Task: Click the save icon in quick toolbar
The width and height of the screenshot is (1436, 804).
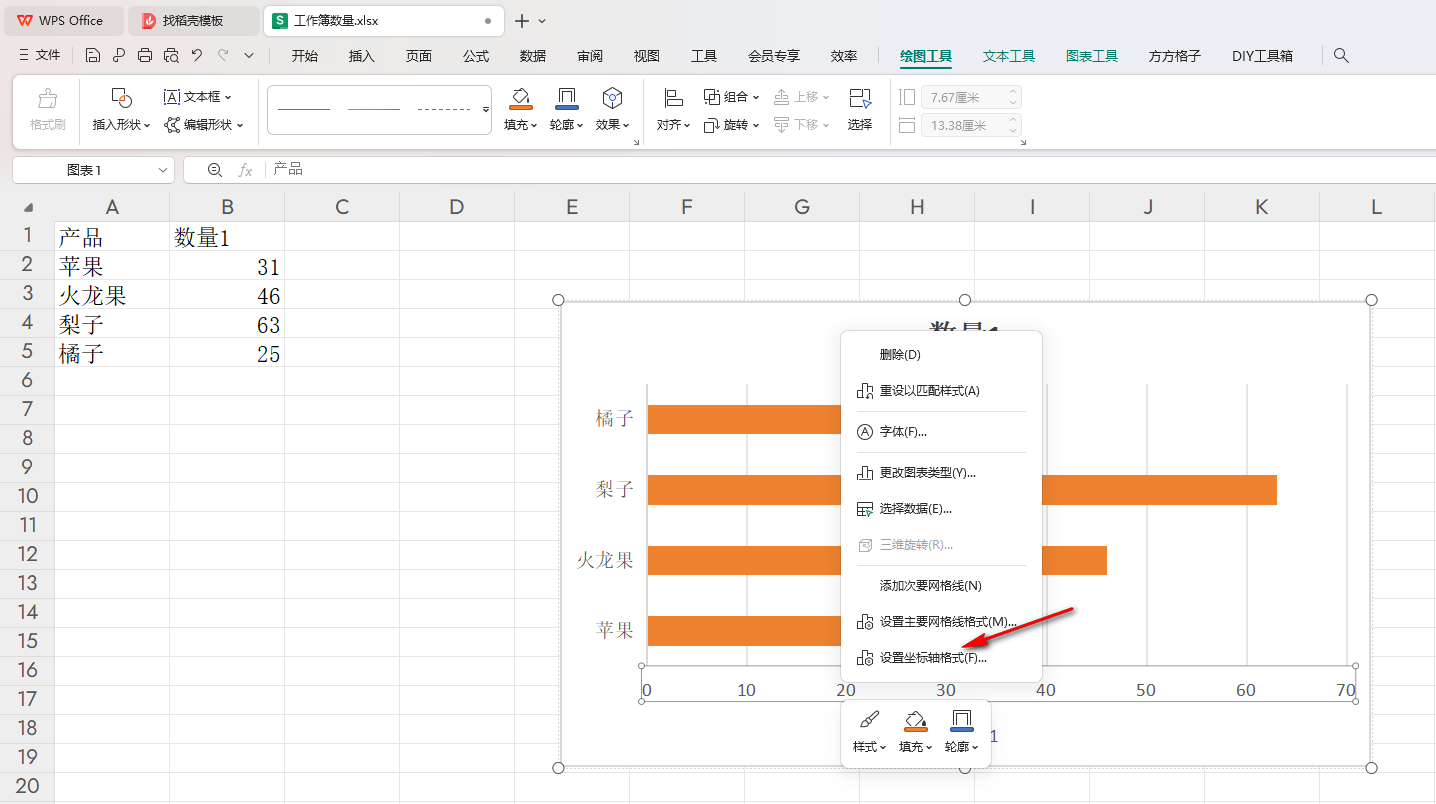Action: pos(93,56)
